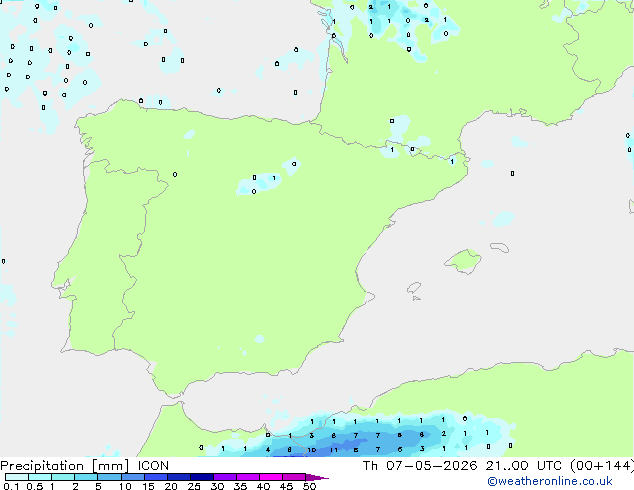The height and width of the screenshot is (490, 634).
Task: Click the 15–20 mm blue legend swatch
Action: [155, 477]
